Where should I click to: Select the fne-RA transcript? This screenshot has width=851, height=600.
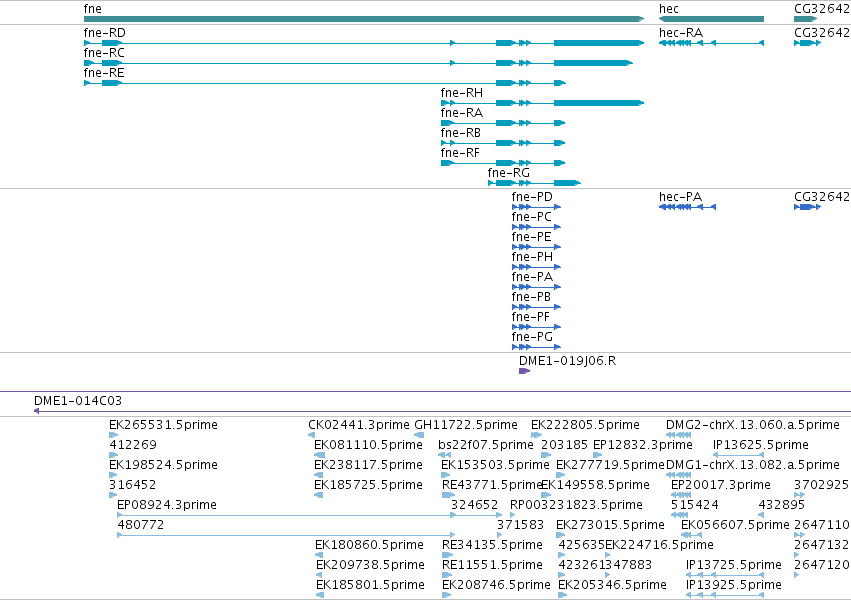pos(503,123)
